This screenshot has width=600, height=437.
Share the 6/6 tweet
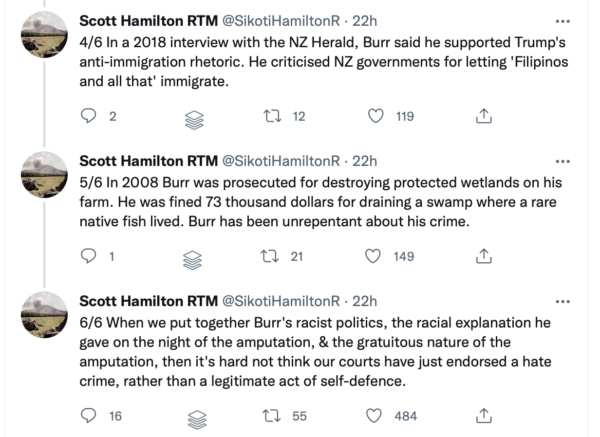pyautogui.click(x=482, y=415)
